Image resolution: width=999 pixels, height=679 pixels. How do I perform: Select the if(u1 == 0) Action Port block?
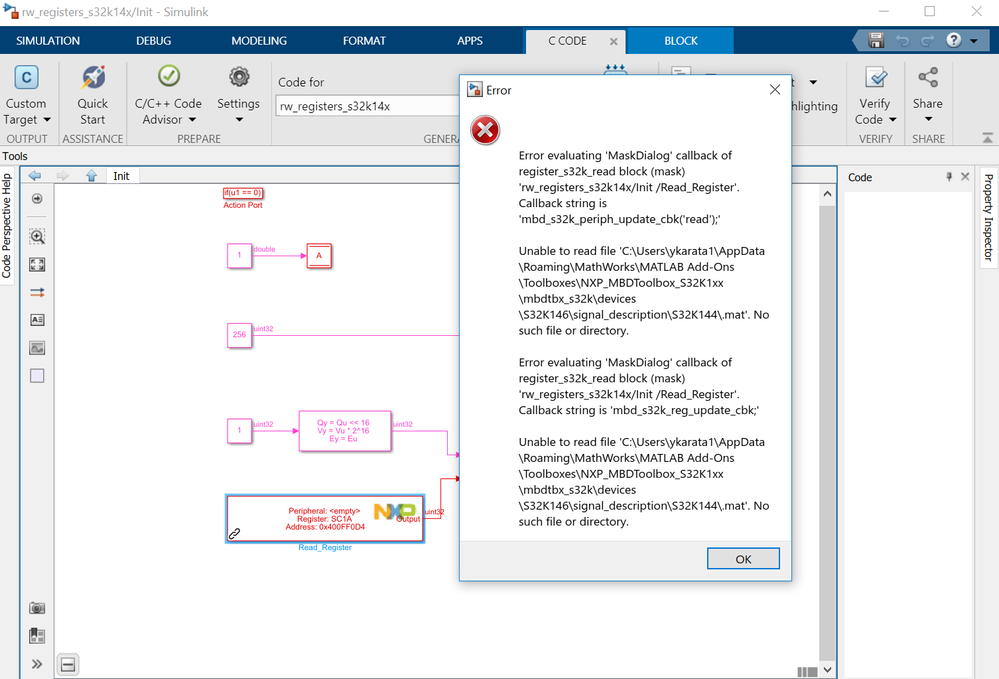tap(243, 192)
